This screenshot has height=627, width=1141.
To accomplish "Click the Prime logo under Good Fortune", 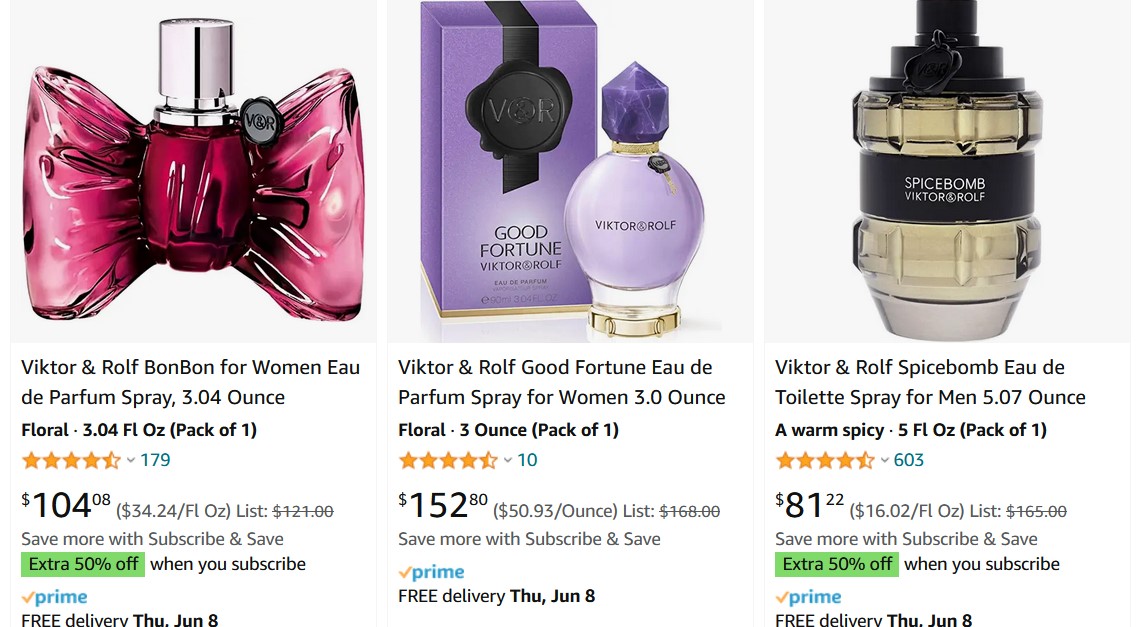I will pyautogui.click(x=432, y=573).
